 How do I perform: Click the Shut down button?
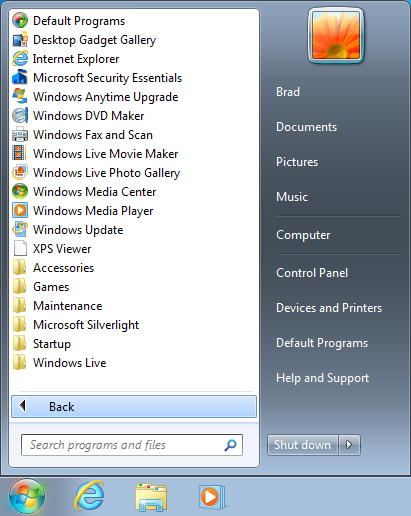(x=302, y=445)
